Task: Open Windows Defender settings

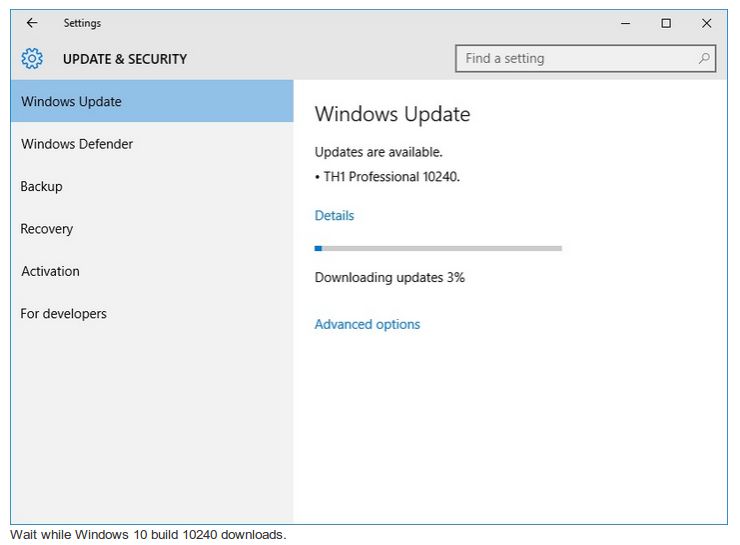Action: coord(152,143)
